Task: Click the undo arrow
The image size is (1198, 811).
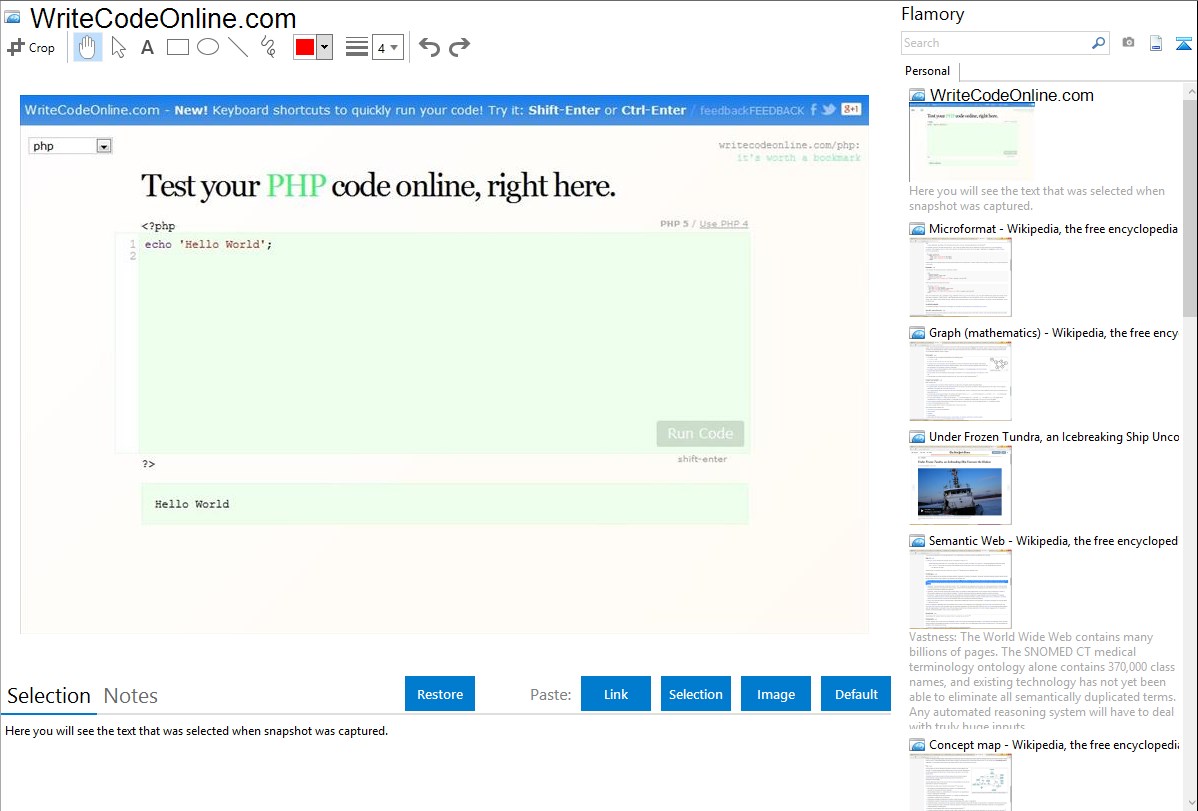Action: pos(429,47)
